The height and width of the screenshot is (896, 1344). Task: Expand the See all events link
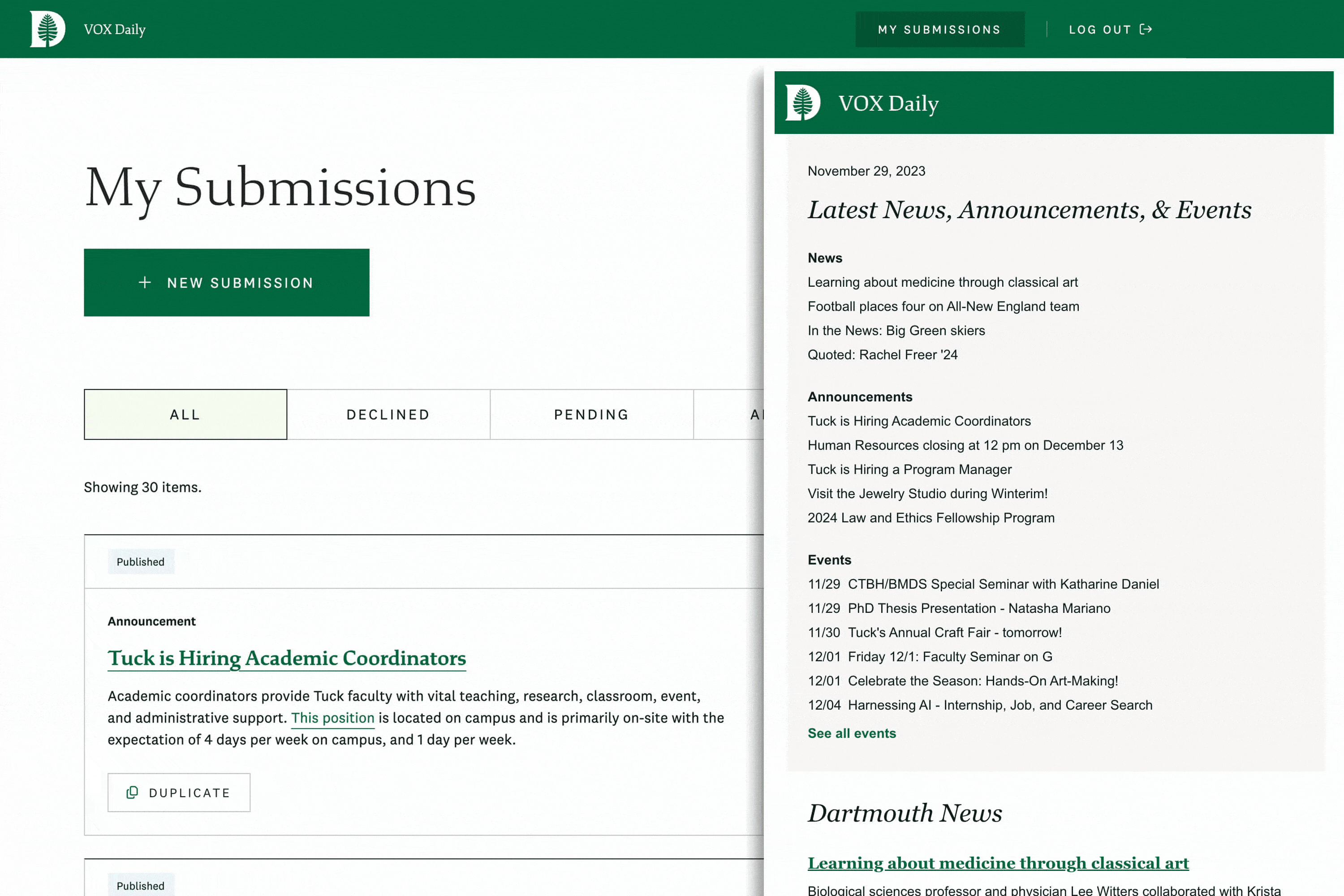(x=852, y=733)
